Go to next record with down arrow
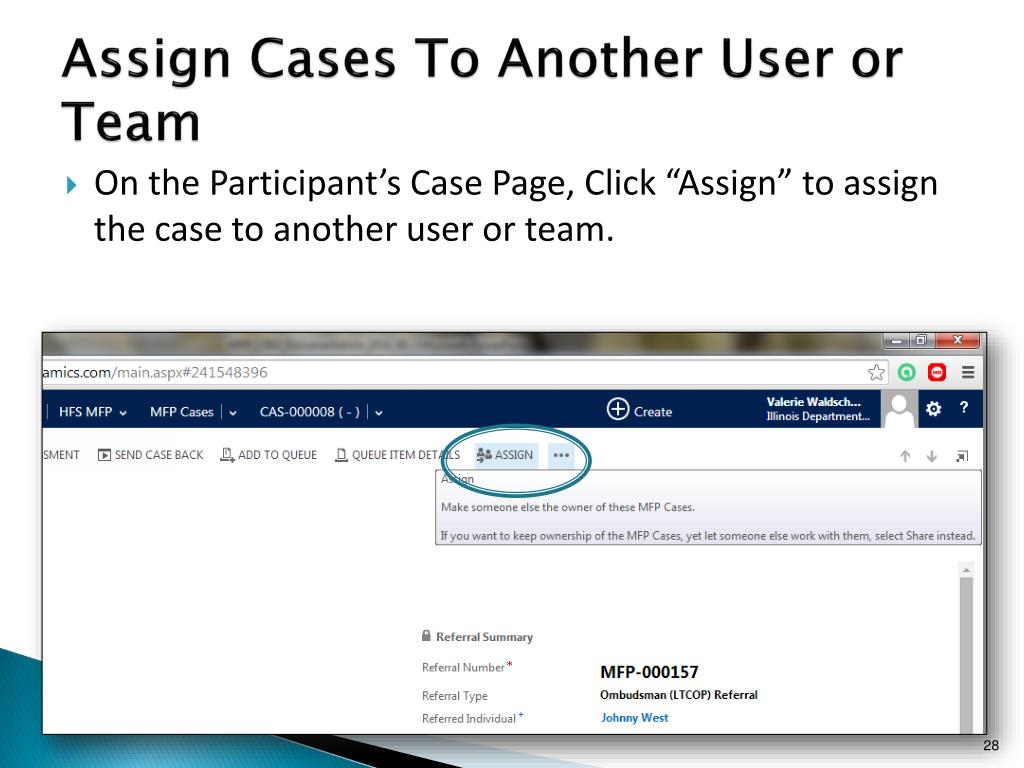Viewport: 1024px width, 768px height. coord(932,456)
